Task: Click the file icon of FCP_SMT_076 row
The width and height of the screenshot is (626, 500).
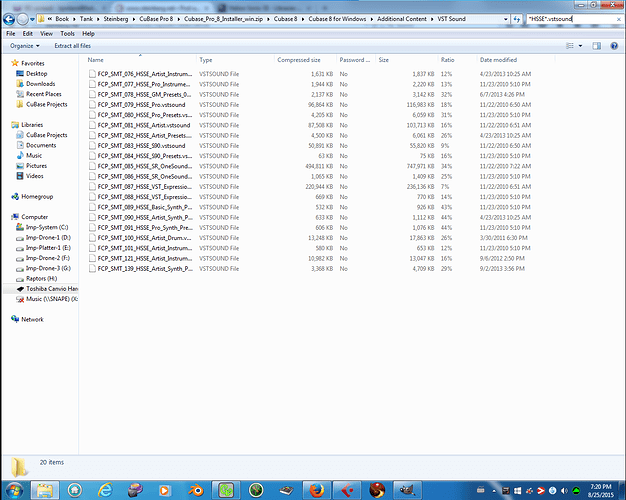Action: 92,74
